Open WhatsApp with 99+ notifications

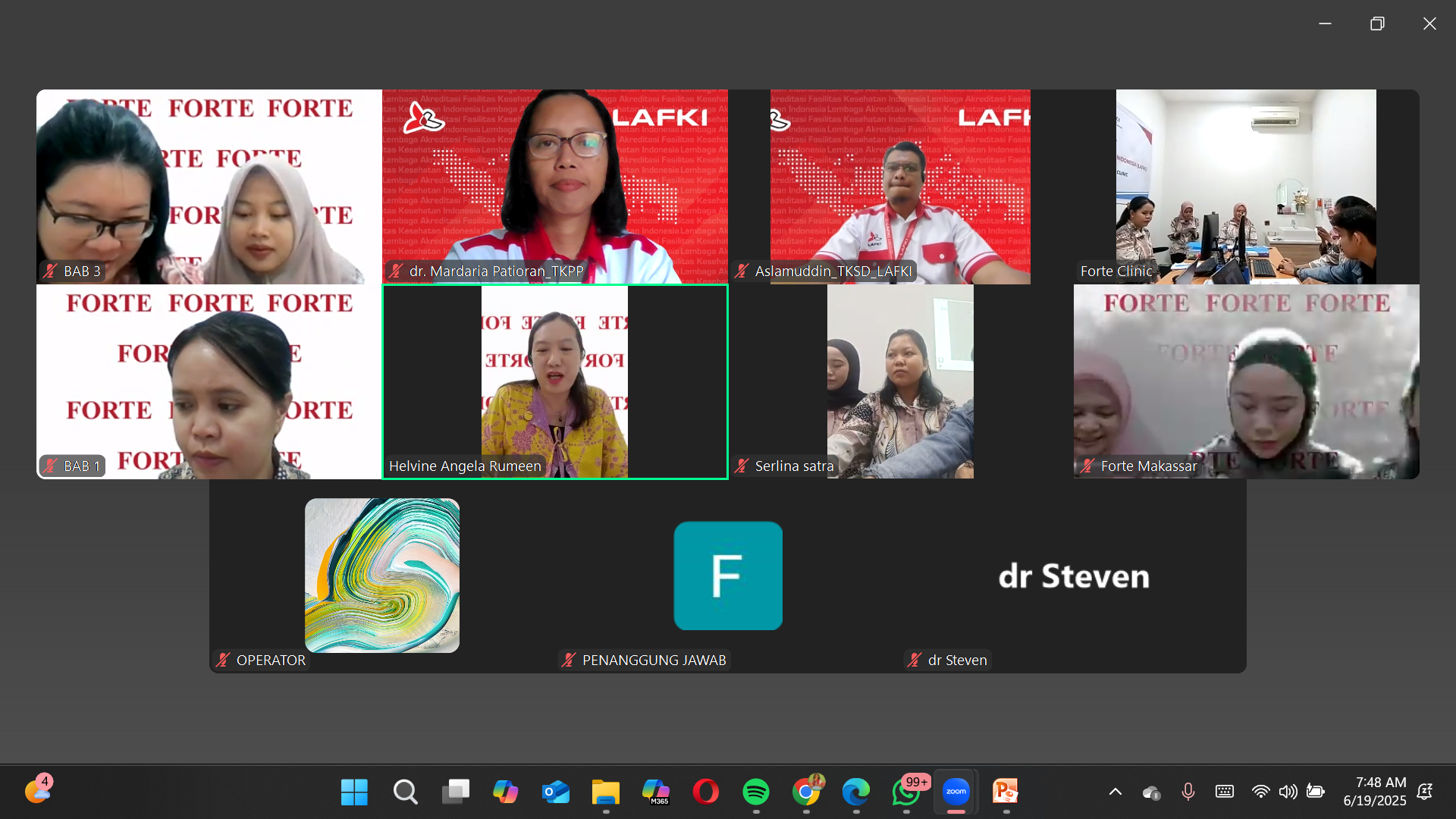click(906, 792)
